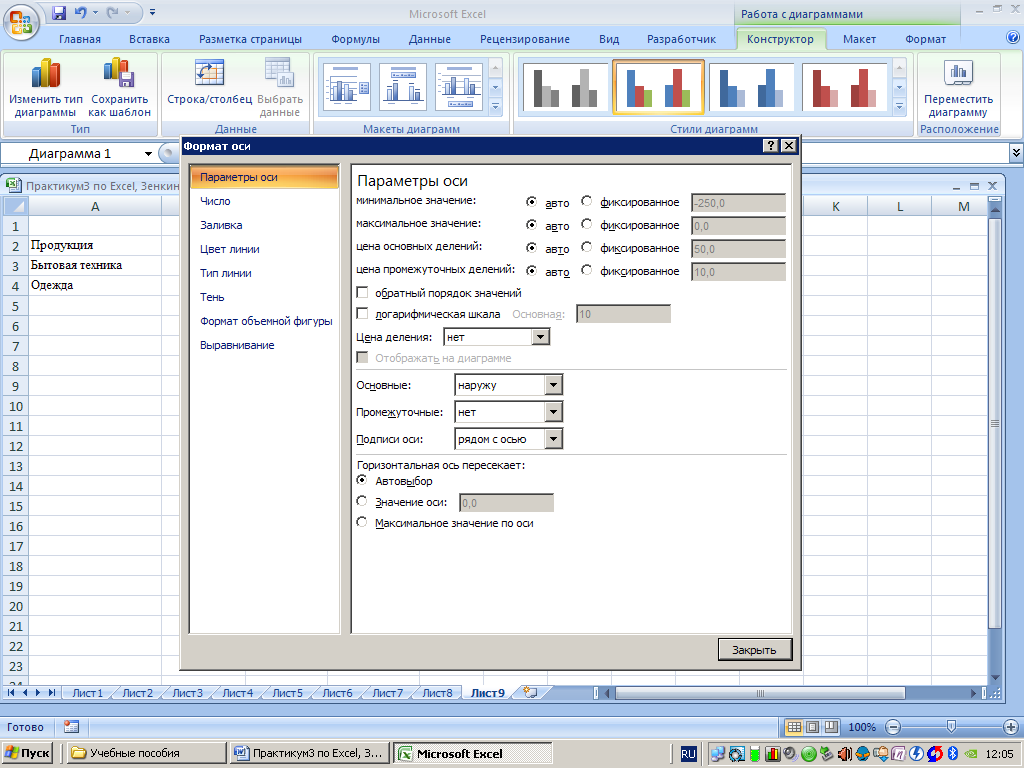
Task: Click the NVIDIA tray icon
Action: [972, 754]
